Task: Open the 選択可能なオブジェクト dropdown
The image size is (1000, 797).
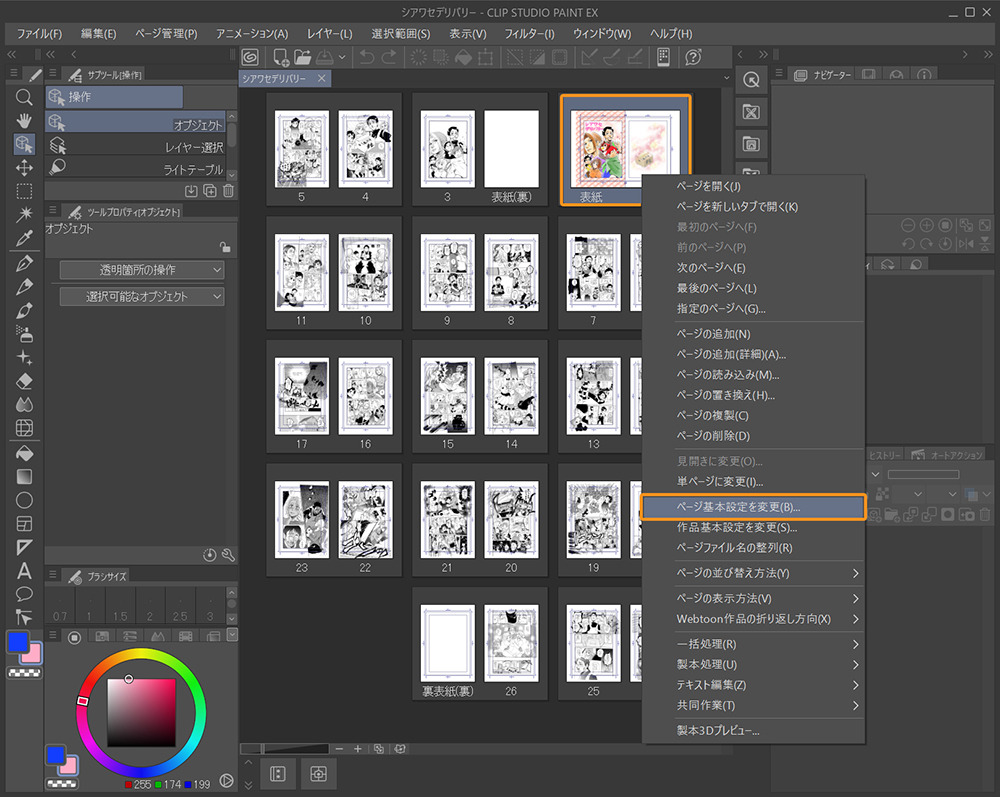Action: (x=140, y=296)
